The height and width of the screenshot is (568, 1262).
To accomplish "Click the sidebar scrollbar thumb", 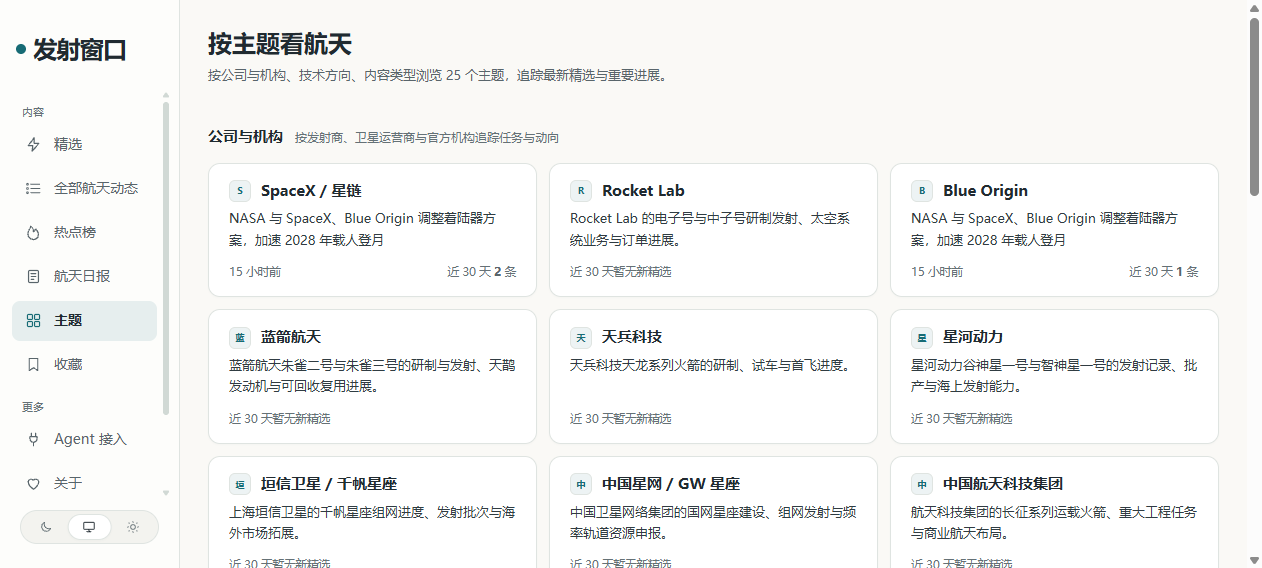I will [x=166, y=257].
